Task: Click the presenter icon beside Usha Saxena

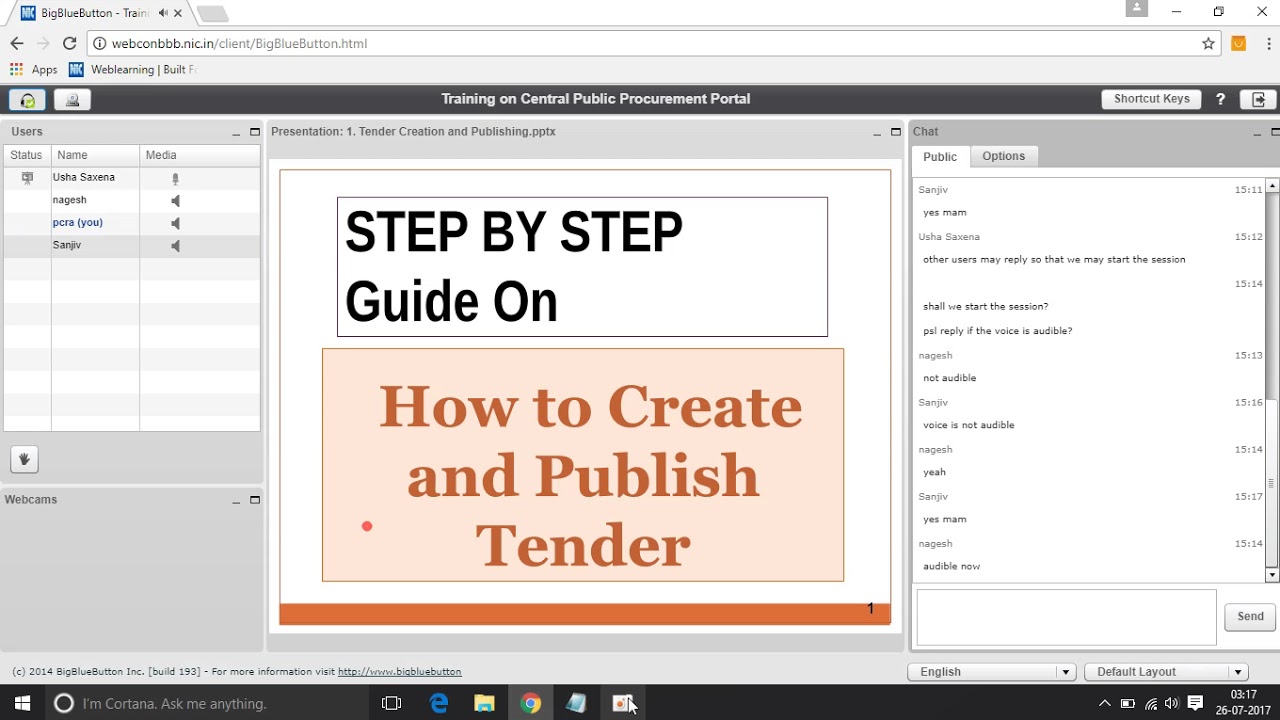Action: pos(27,178)
